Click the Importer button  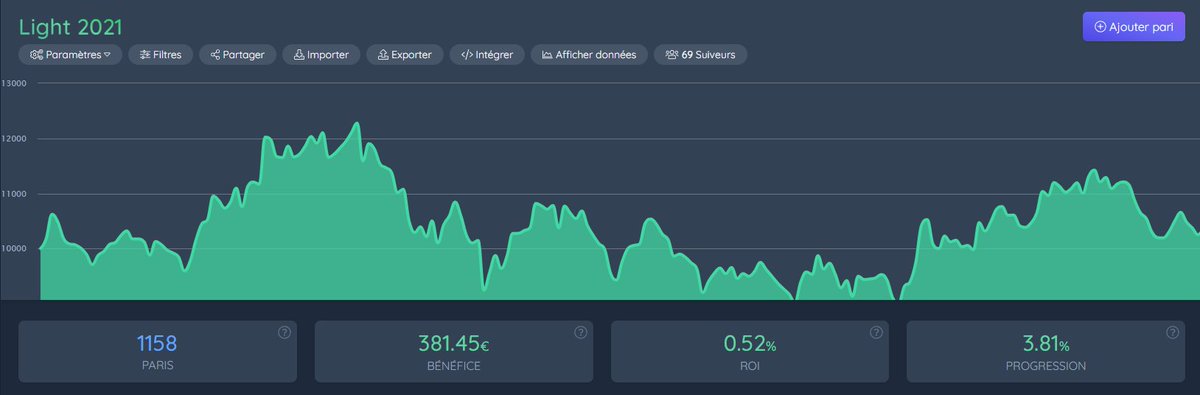pyautogui.click(x=321, y=55)
